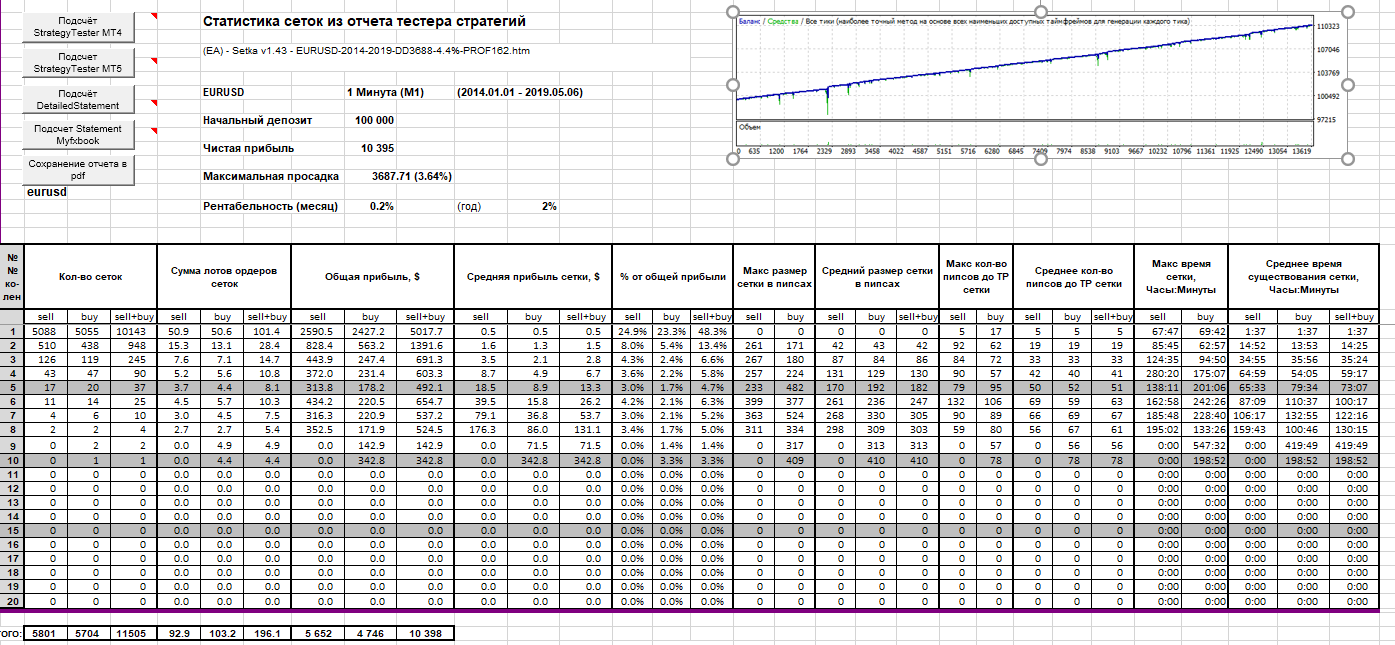
Task: Click the 1 Минута (M1) timeframe cell
Action: [385, 92]
